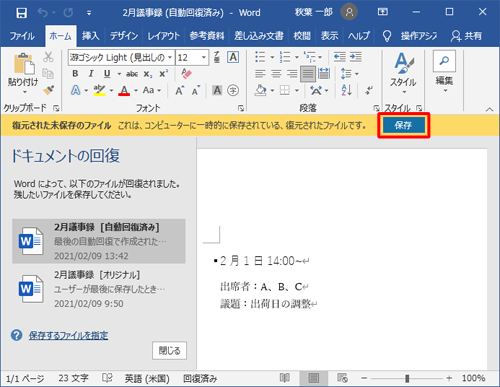Open the user account avatar icon
The image size is (500, 387).
pos(349,12)
